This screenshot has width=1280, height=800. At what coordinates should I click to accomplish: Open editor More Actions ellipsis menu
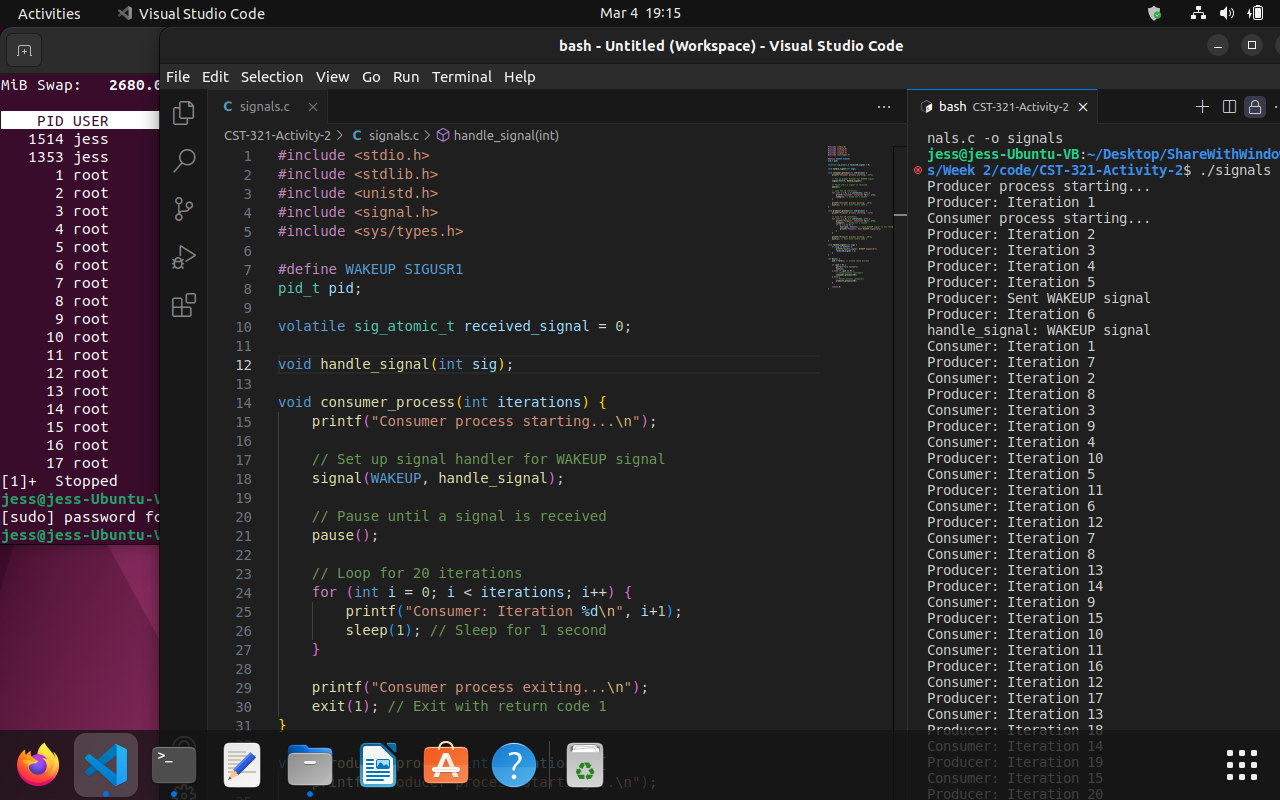[884, 107]
